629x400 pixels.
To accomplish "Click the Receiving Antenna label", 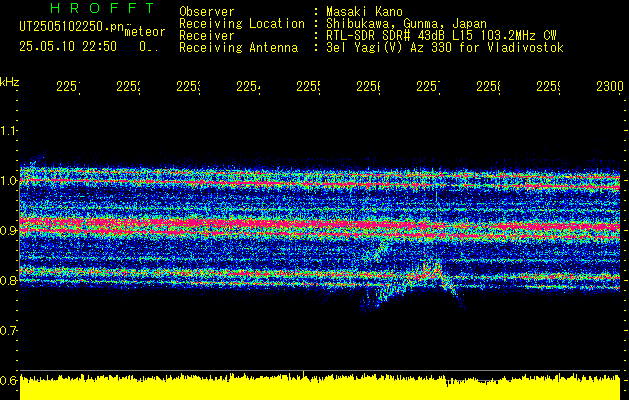I will click(x=238, y=48).
